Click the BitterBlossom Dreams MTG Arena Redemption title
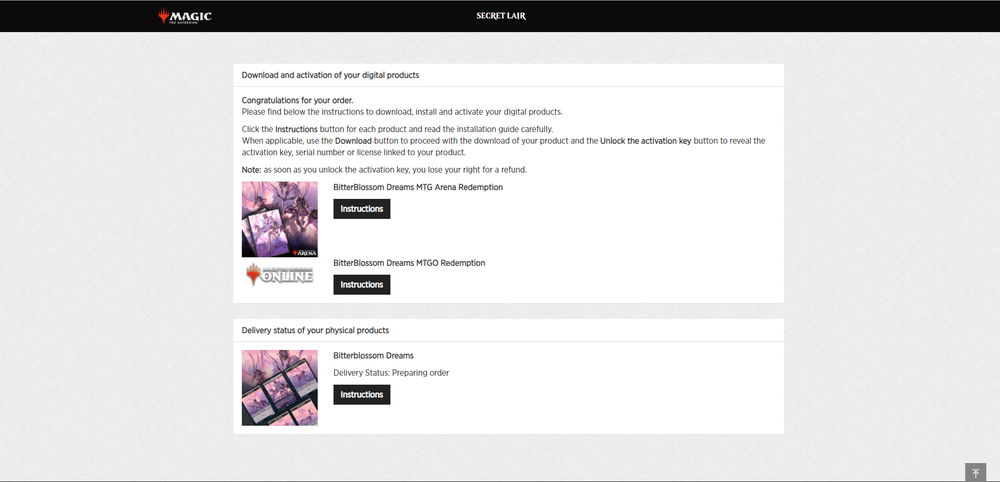This screenshot has height=482, width=1000. pyautogui.click(x=417, y=187)
